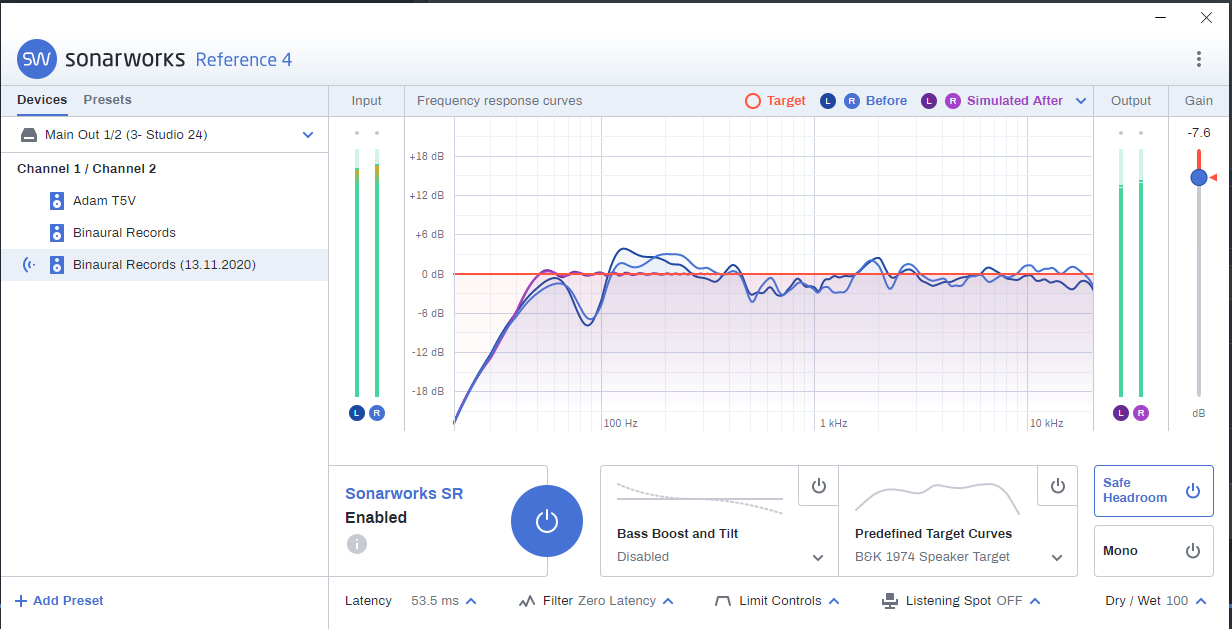Screen dimensions: 1232x629
Task: Click the output R channel badge
Action: coord(1141,413)
